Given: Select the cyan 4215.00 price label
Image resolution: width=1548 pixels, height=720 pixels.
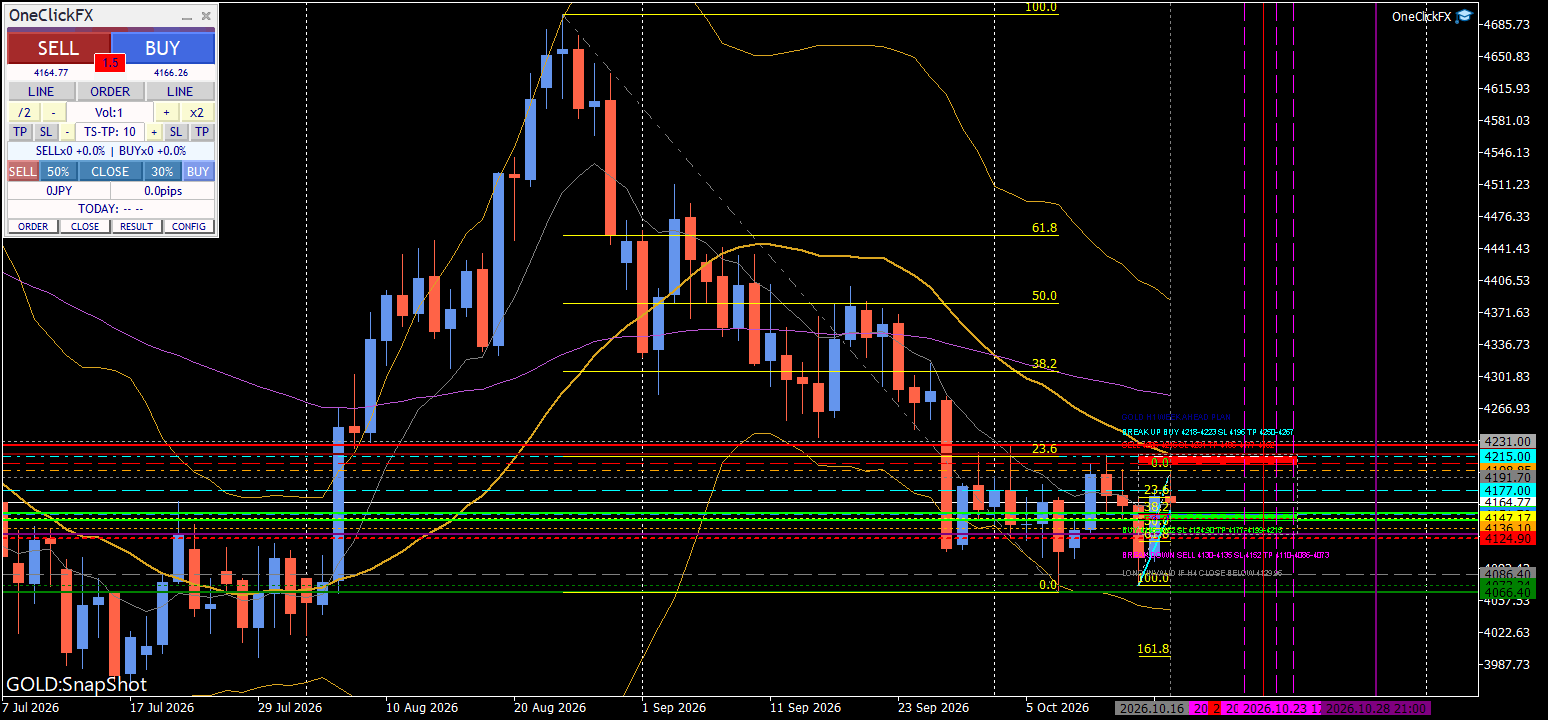Looking at the screenshot, I should 1508,456.
